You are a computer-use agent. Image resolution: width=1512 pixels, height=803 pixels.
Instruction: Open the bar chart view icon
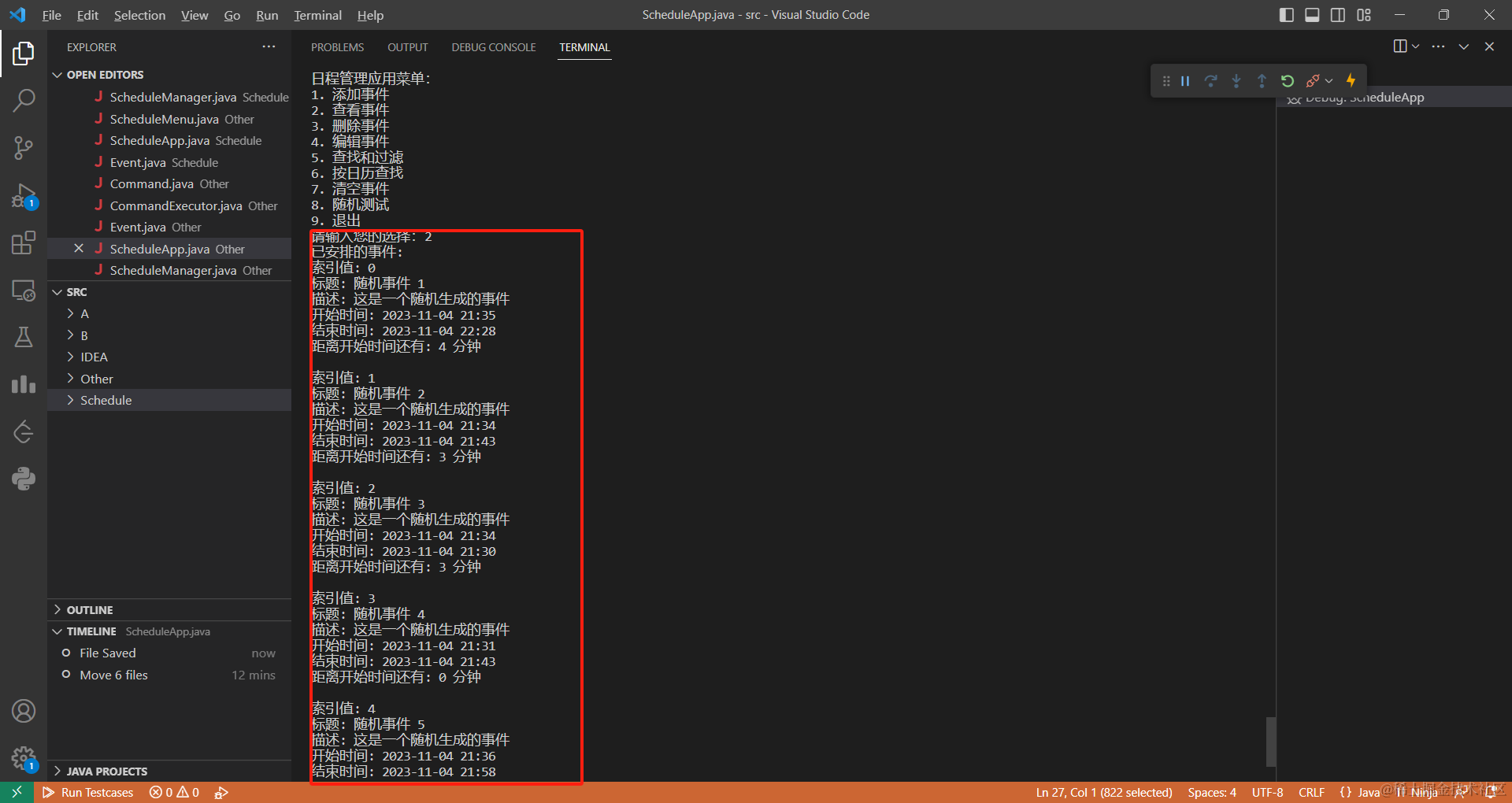(x=24, y=384)
